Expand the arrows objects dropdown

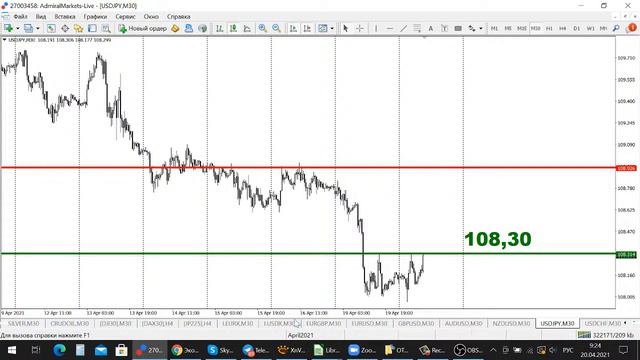tap(481, 29)
